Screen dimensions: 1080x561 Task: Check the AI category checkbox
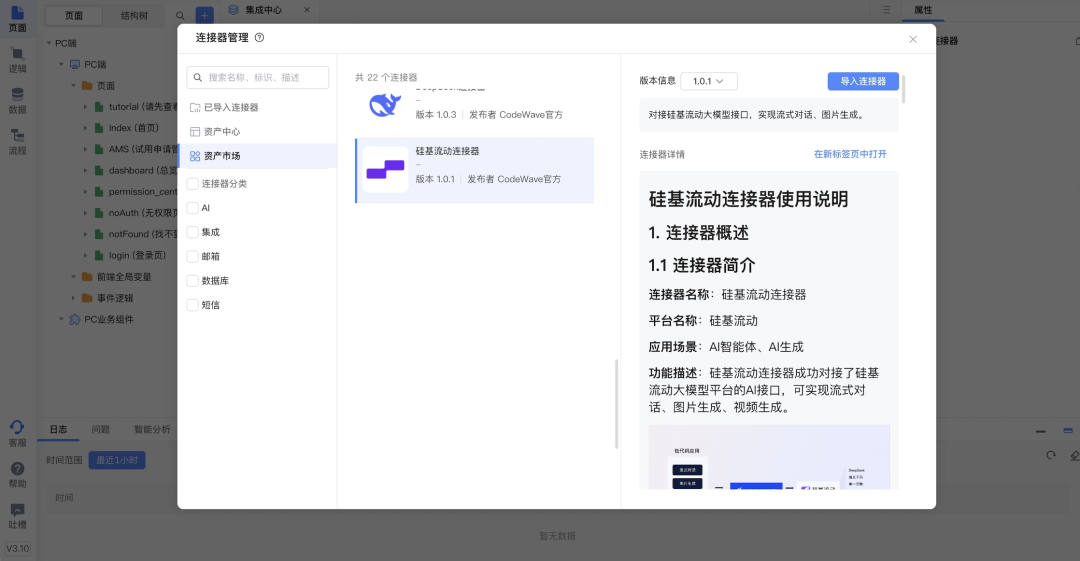(x=193, y=207)
